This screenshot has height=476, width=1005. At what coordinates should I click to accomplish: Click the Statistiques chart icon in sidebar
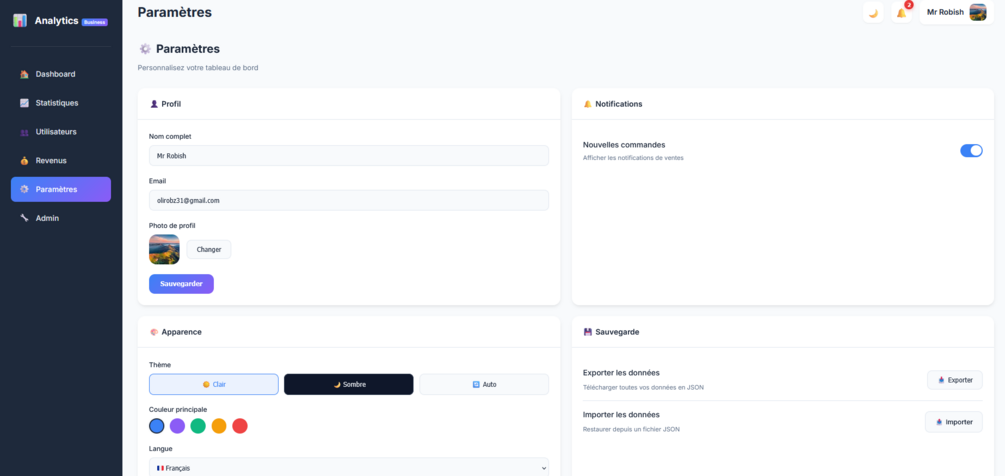[24, 103]
